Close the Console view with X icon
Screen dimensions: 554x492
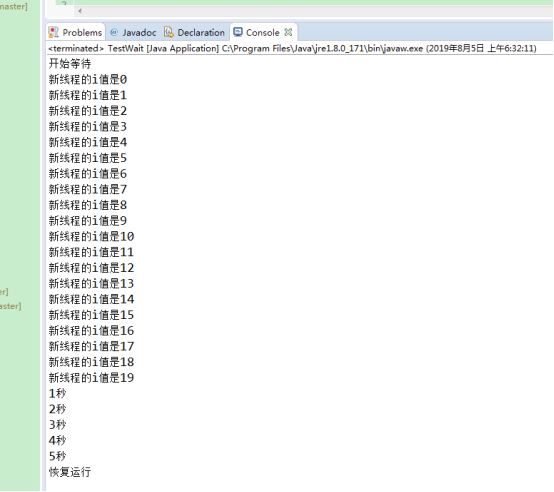288,32
